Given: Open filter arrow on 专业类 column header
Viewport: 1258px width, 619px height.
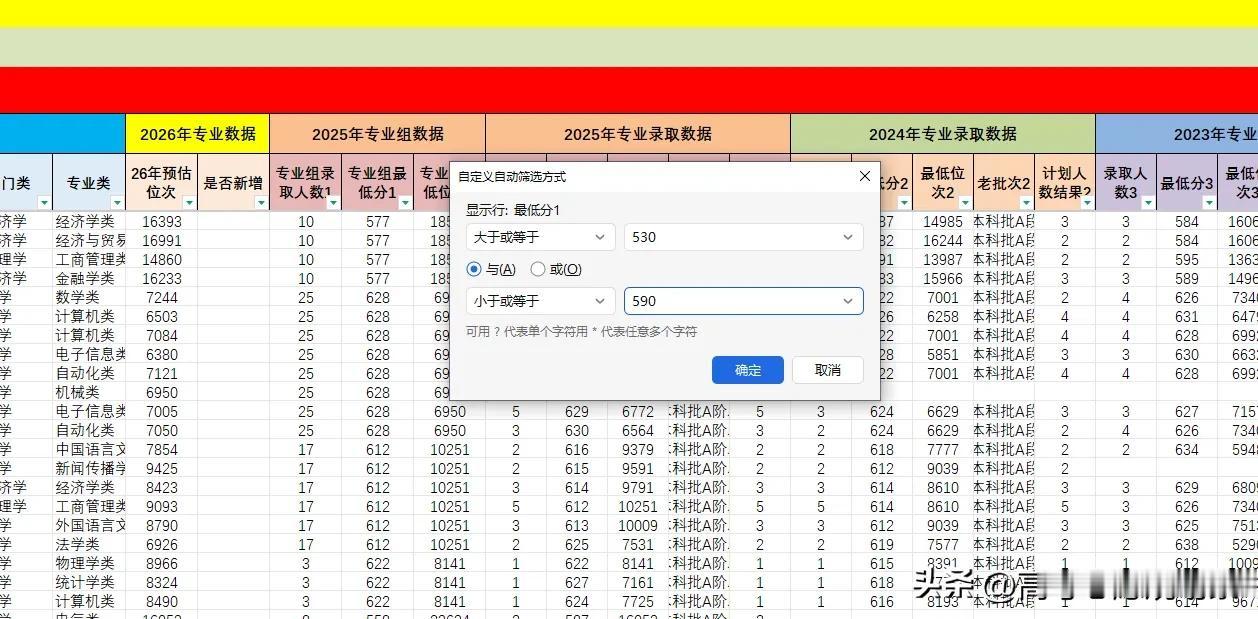Looking at the screenshot, I should [117, 203].
